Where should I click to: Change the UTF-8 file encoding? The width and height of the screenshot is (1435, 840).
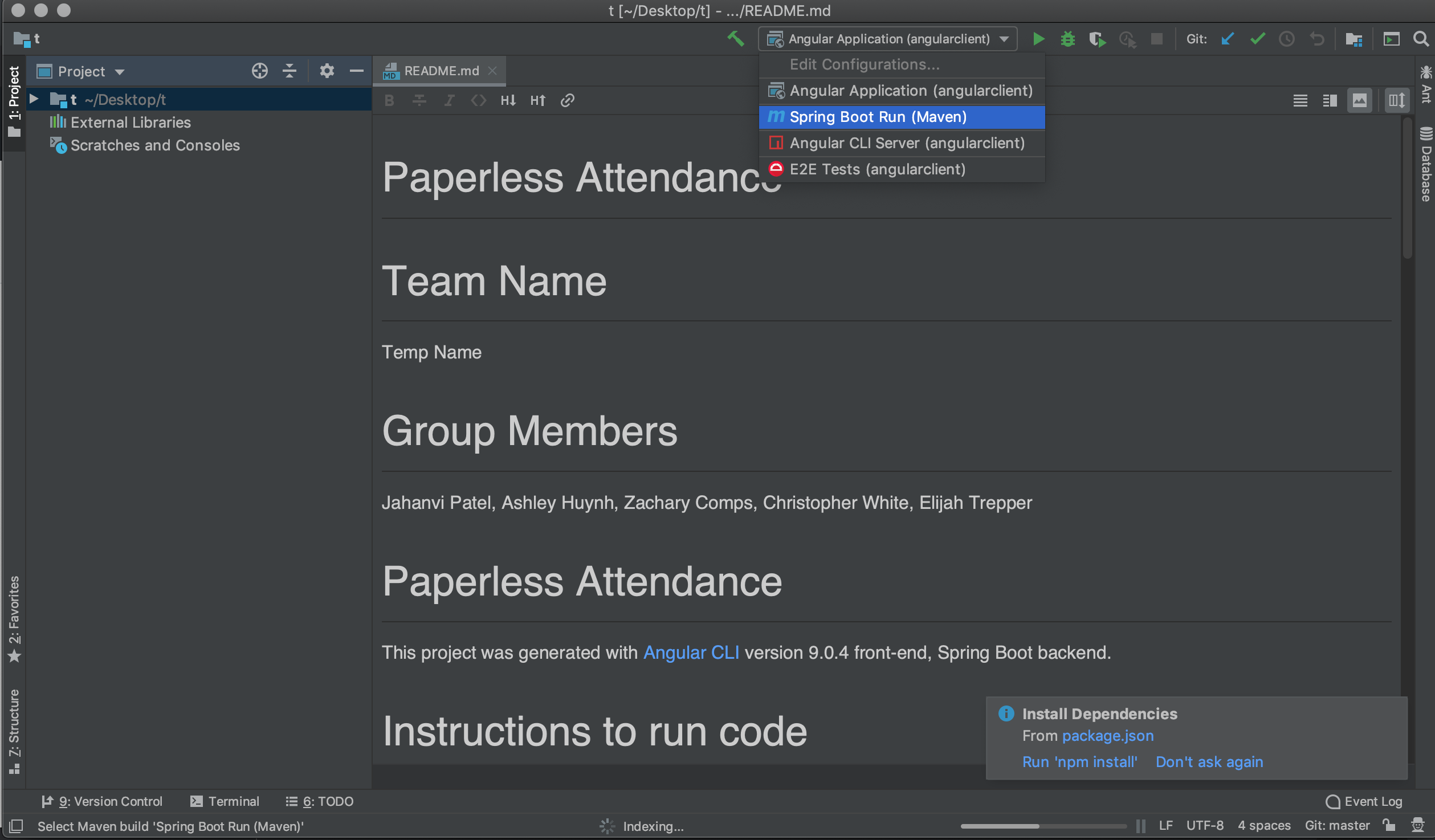pos(1205,826)
